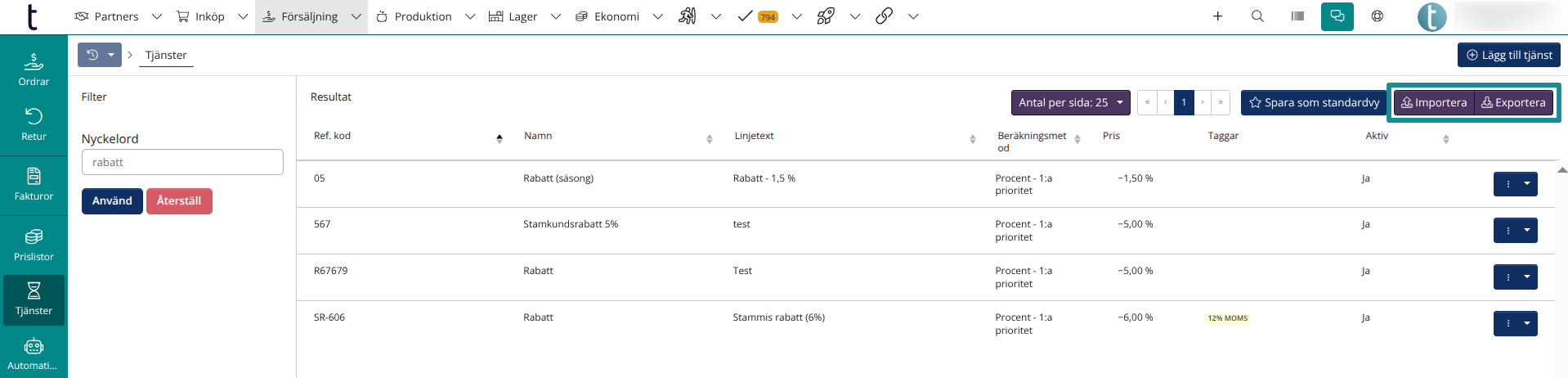Go to Fakturor in the sidebar

tap(34, 184)
